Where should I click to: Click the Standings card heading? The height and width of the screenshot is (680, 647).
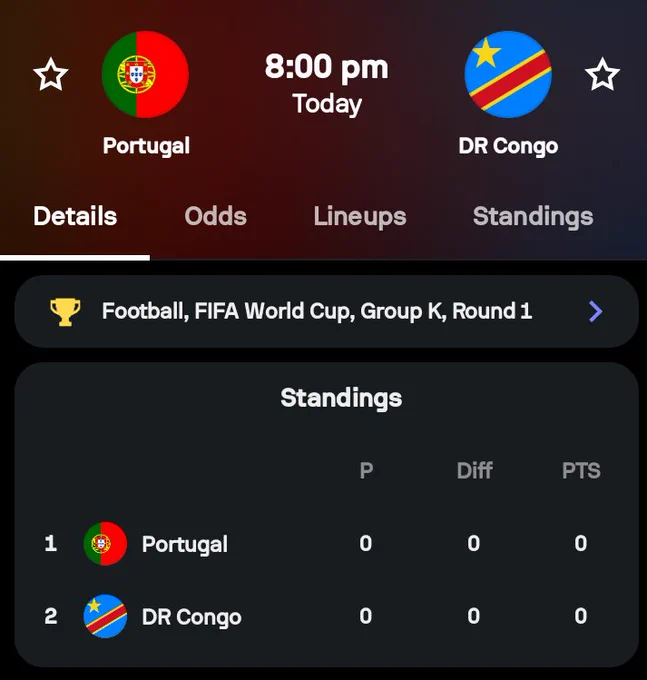341,398
